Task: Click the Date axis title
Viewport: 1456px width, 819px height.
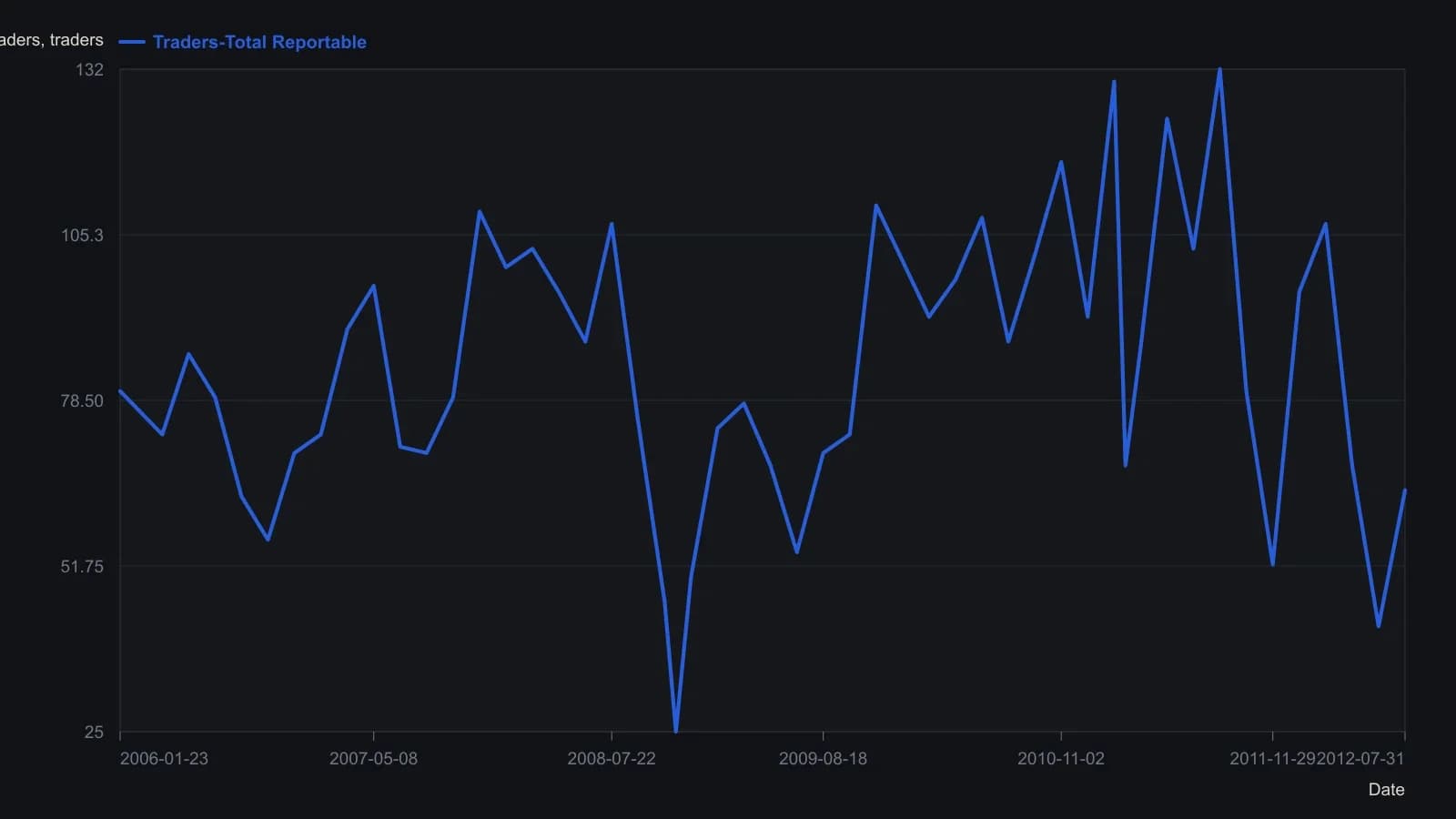Action: [1386, 790]
